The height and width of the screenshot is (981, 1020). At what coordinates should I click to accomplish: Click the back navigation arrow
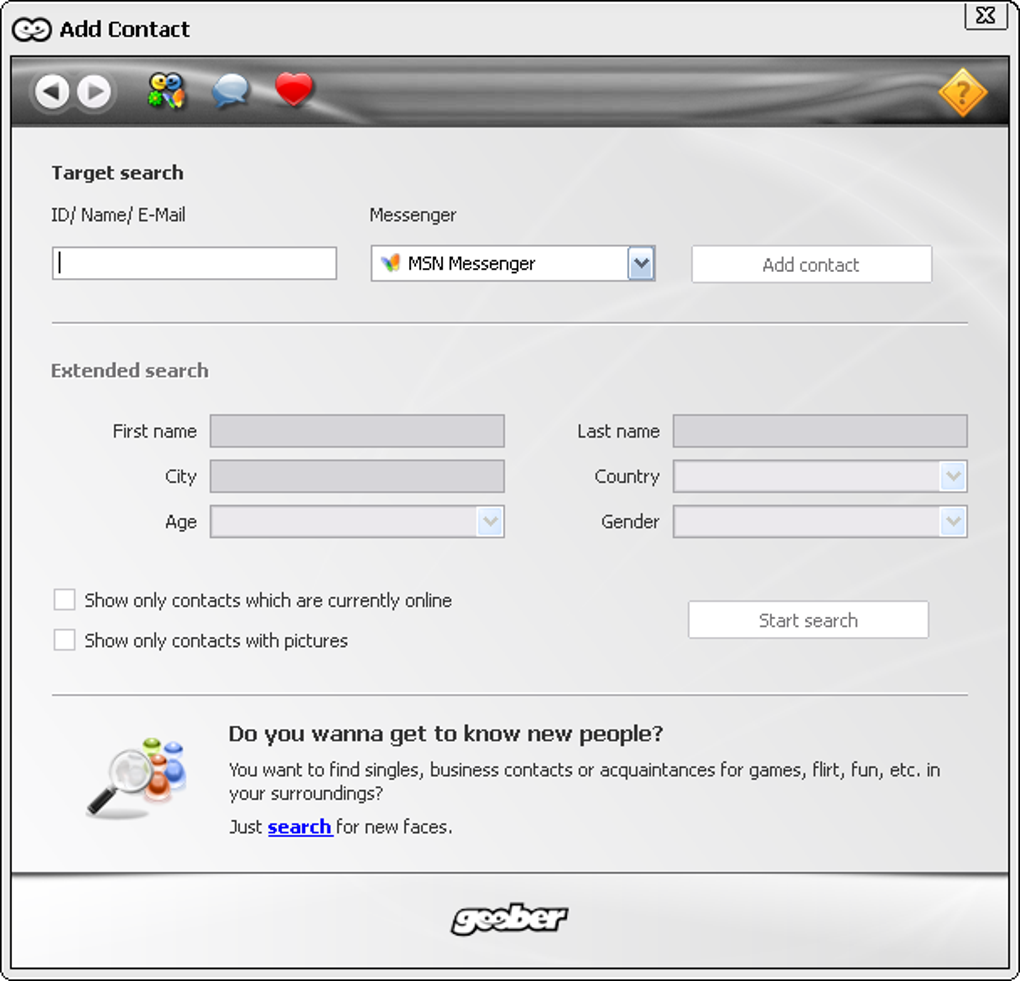coord(52,91)
